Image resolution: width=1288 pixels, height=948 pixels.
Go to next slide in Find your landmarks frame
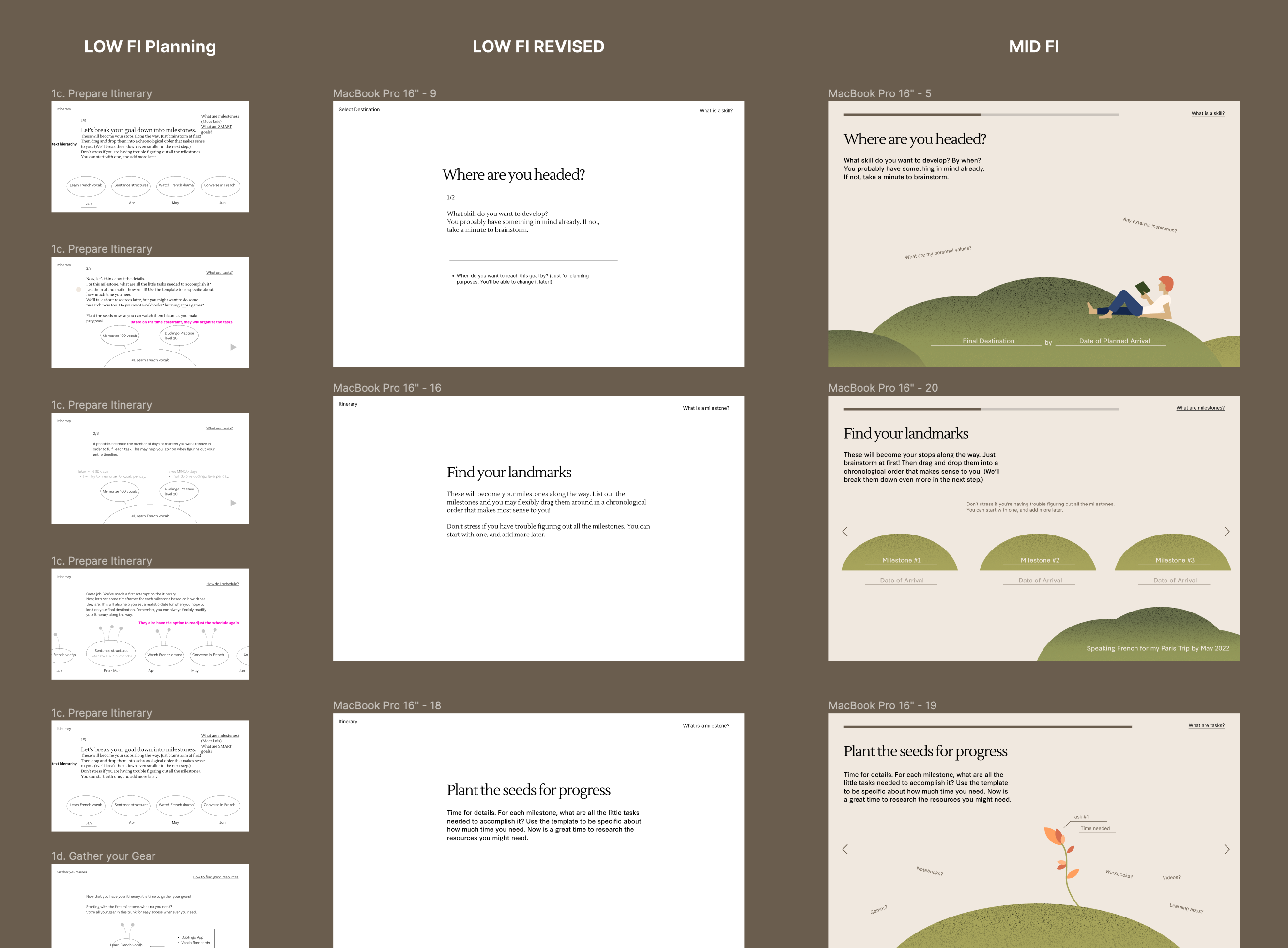pos(1227,532)
